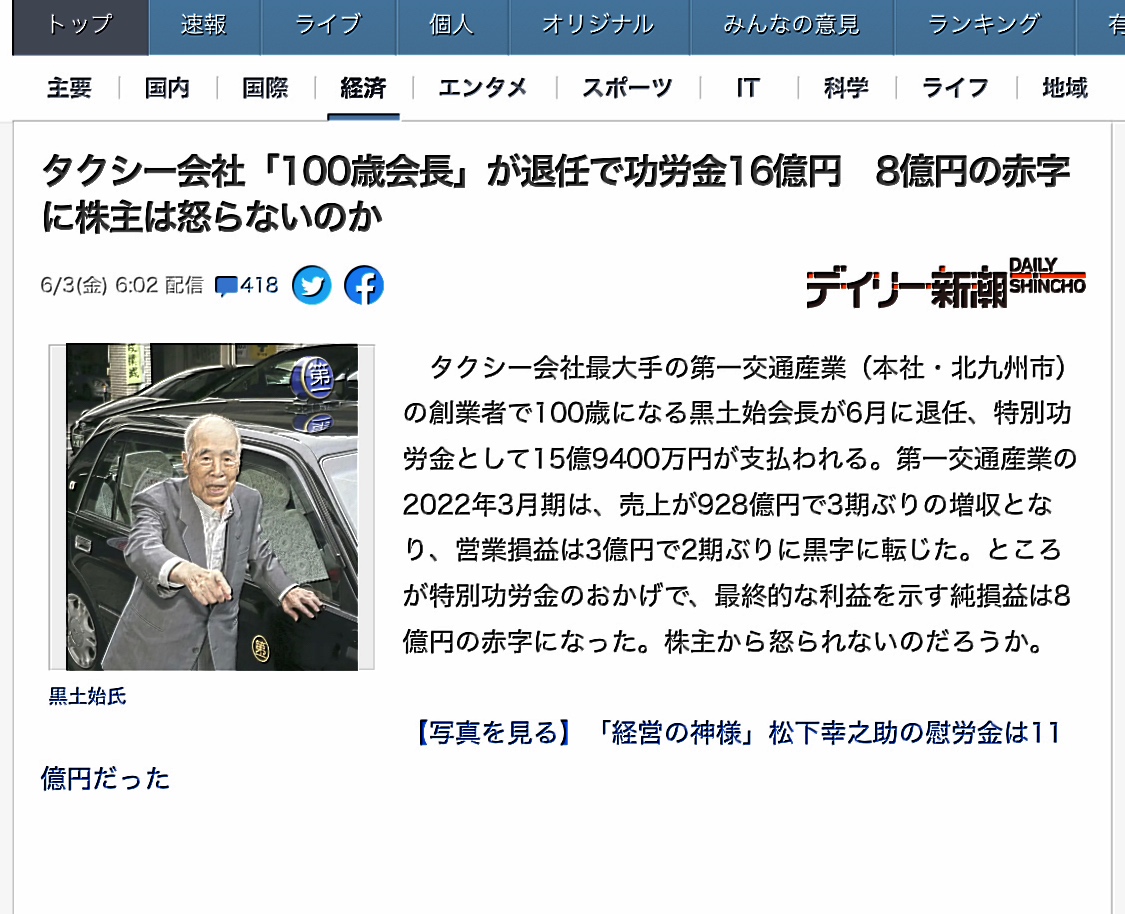1125x914 pixels.
Task: Click the article headline タクシー会社「100歳会長」
Action: coord(557,193)
